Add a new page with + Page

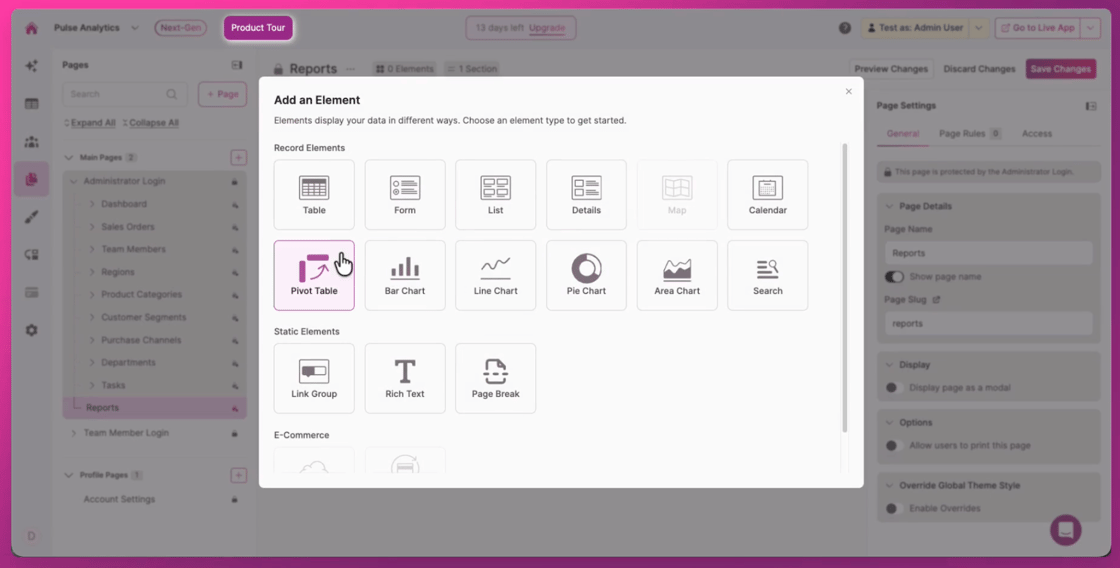click(x=222, y=94)
